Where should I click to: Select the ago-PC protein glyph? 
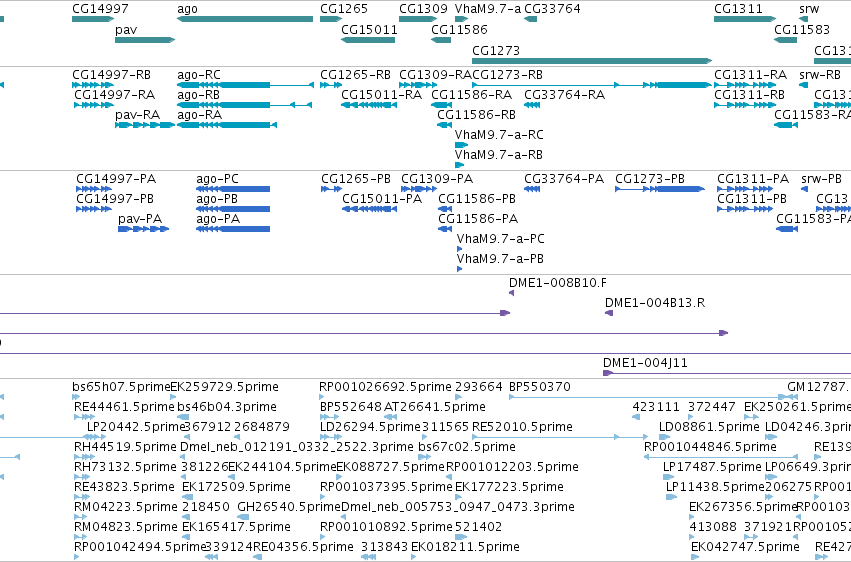click(x=233, y=189)
